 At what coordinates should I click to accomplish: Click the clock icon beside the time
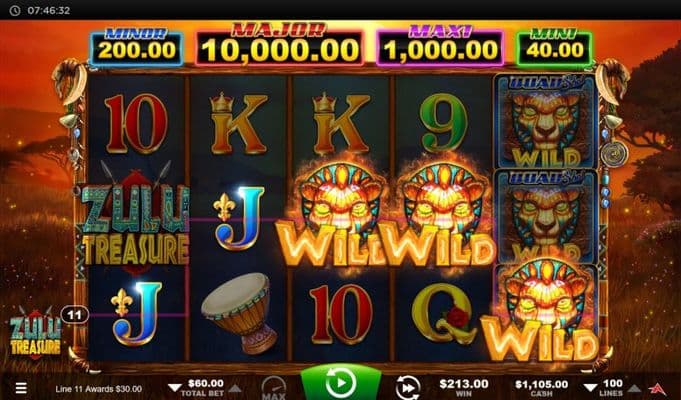15,10
